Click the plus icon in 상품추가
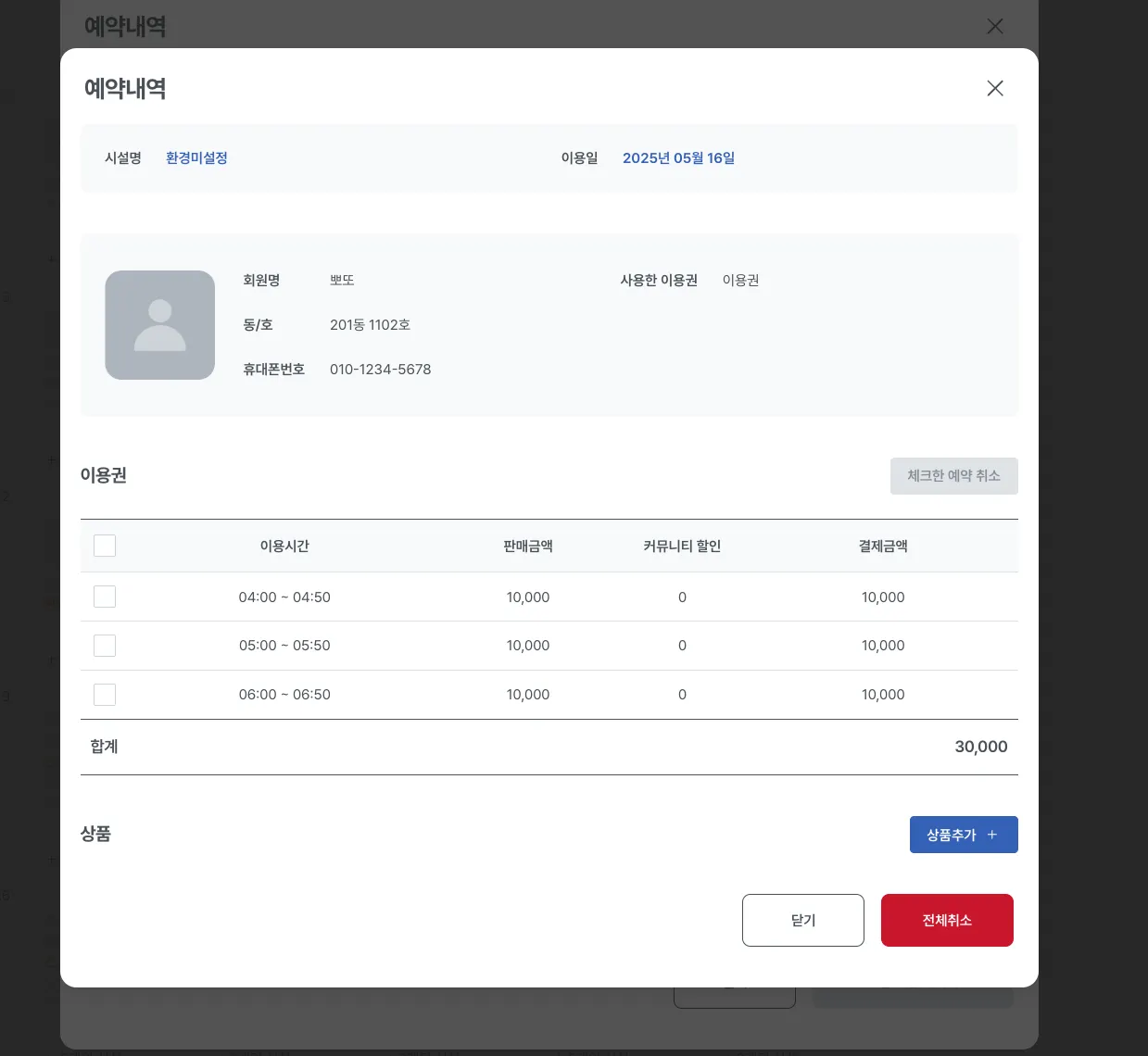This screenshot has height=1056, width=1148. (992, 835)
